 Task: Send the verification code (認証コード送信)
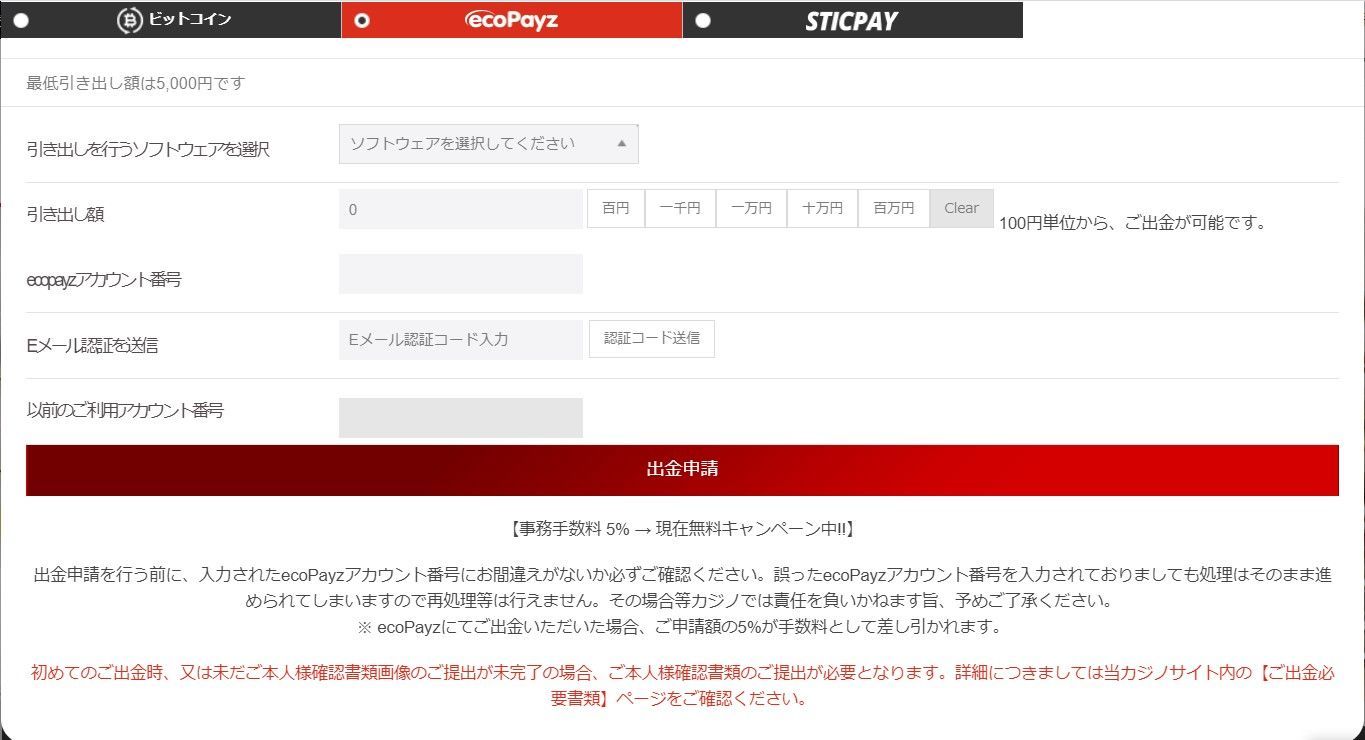click(x=652, y=339)
